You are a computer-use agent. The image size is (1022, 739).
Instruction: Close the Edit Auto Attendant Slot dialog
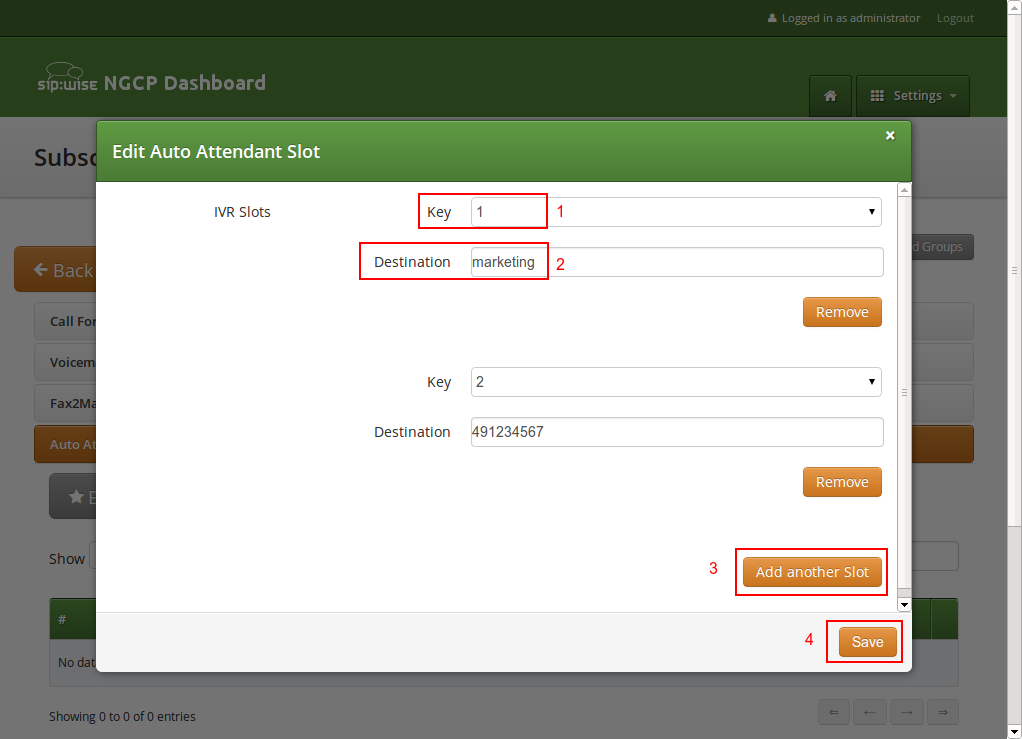click(890, 136)
